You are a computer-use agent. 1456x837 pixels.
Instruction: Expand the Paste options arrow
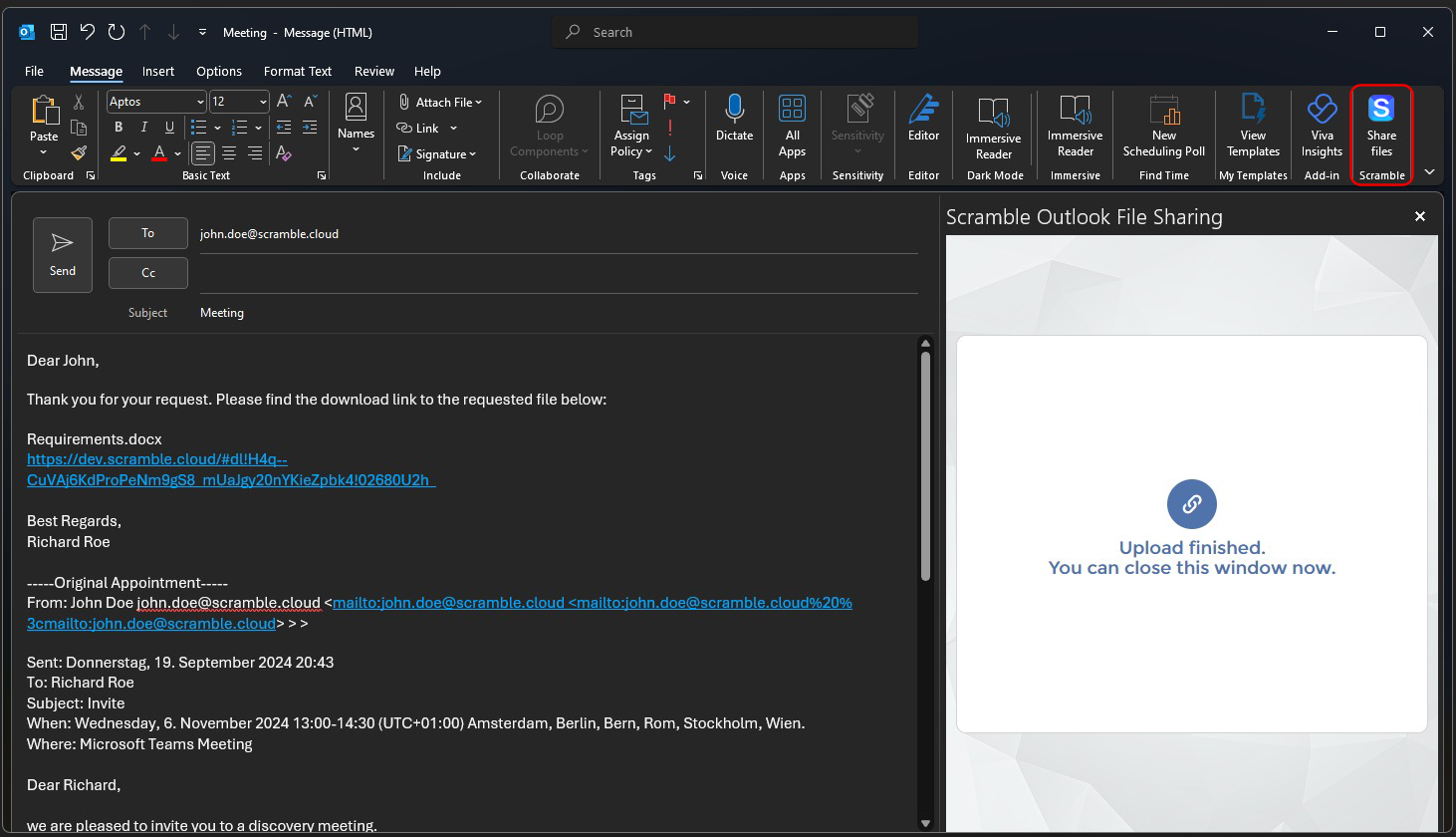(x=44, y=152)
